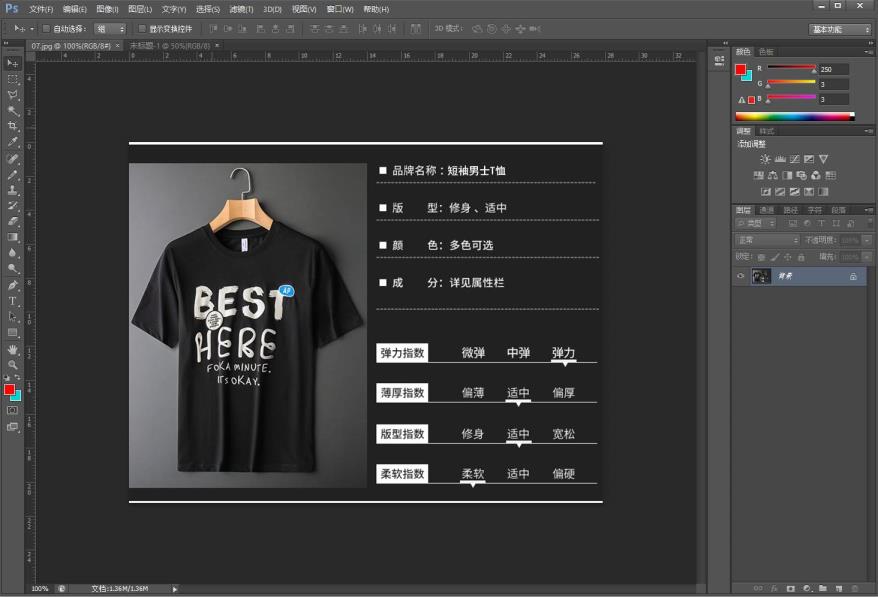Open the 基本功能 workspace dropdown
Screen dimensions: 878x597
click(840, 29)
